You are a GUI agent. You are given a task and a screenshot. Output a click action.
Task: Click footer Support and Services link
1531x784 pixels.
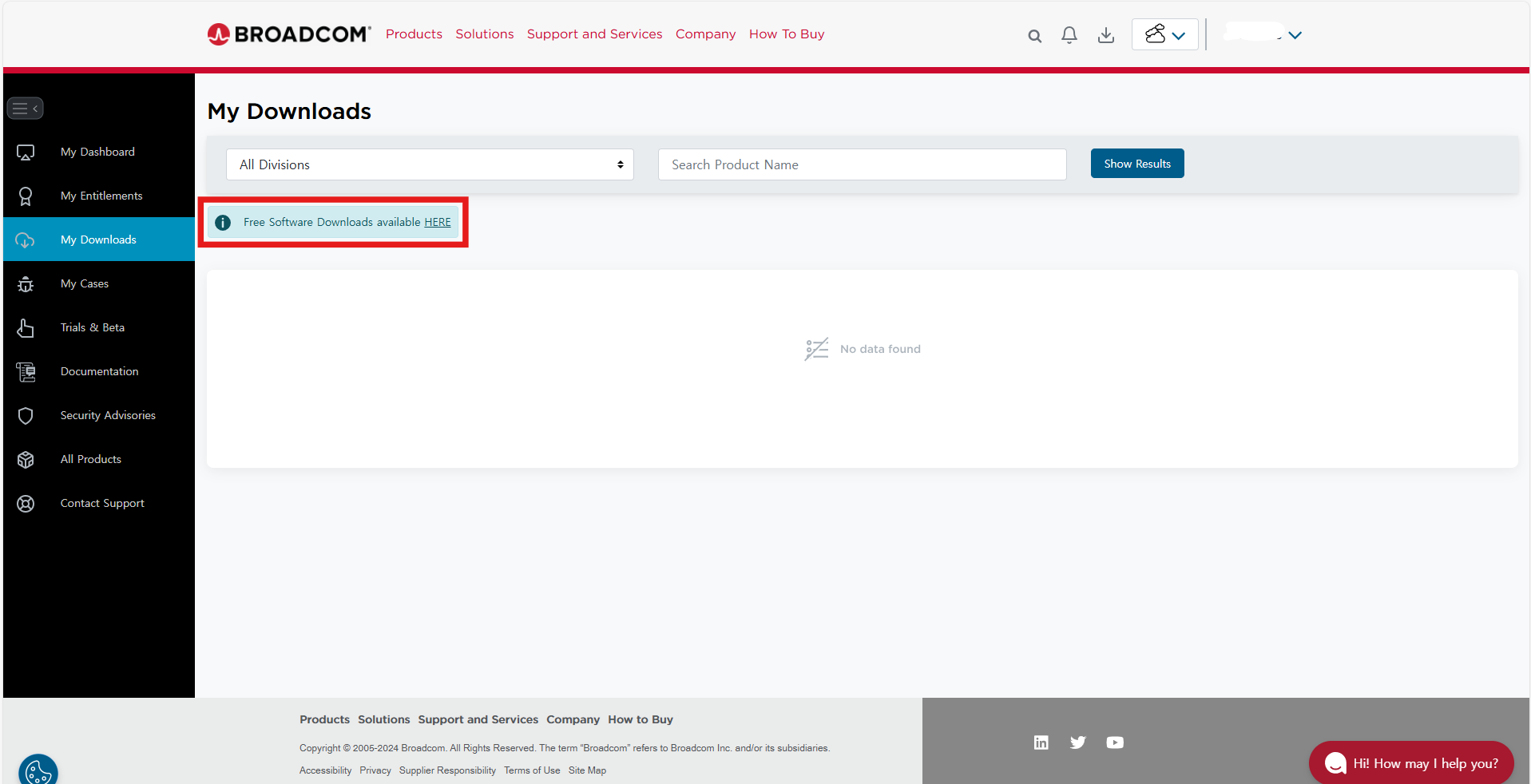478,719
